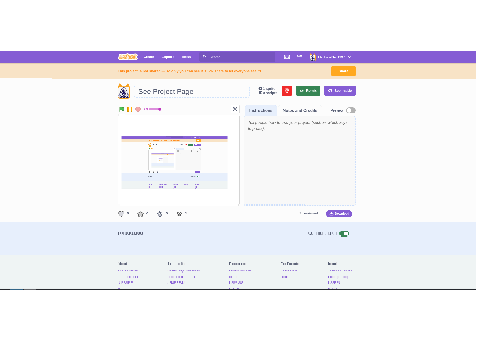Open the first menu item after the logo
The width and height of the screenshot is (480, 360).
tap(149, 57)
